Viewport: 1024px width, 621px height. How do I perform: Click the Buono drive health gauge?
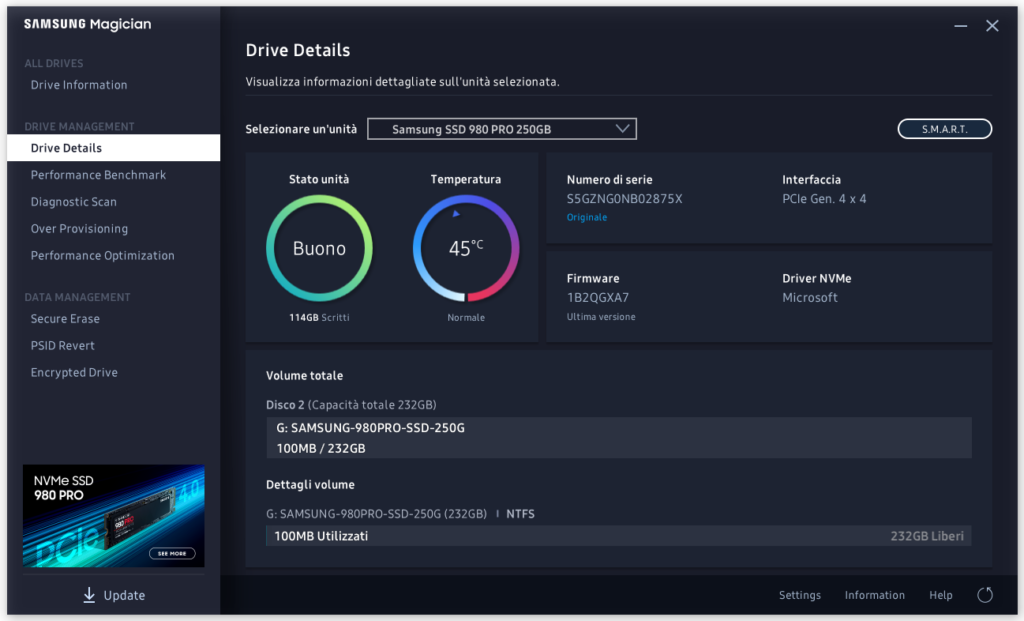point(319,248)
